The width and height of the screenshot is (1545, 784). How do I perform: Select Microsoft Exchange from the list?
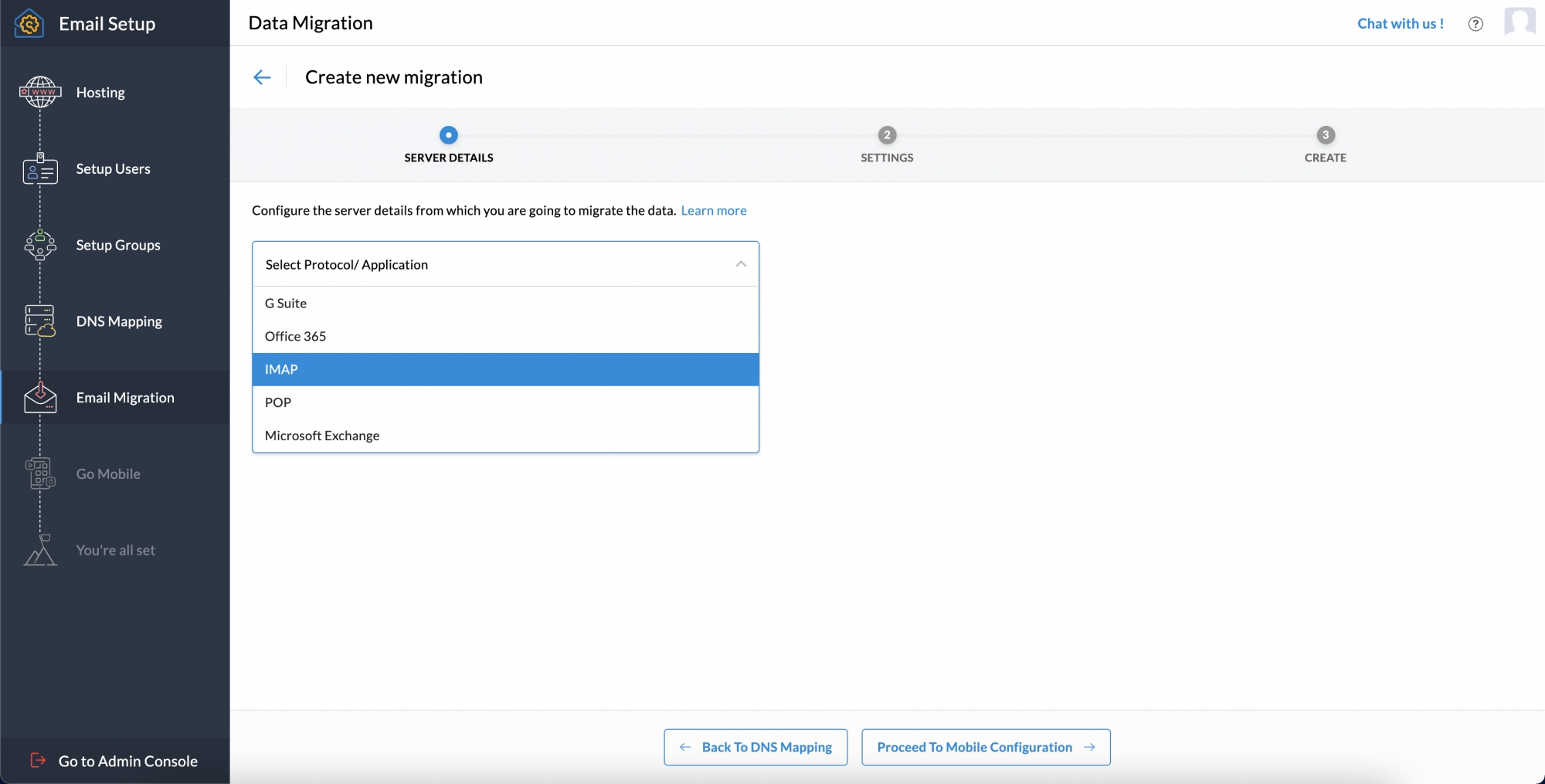(505, 435)
